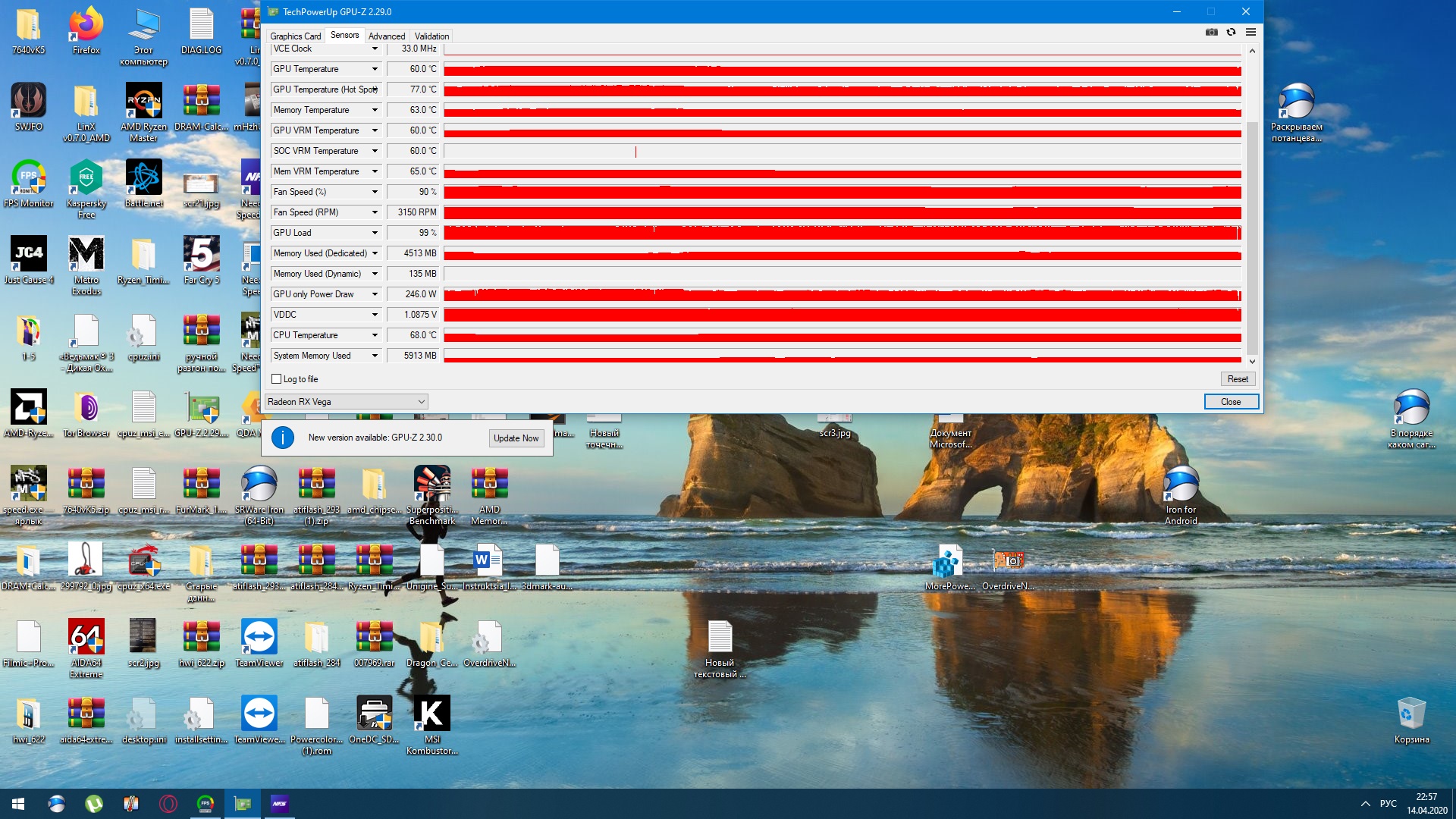Screen dimensions: 1456x819
Task: Click the GPU-Z screenshot camera icon
Action: (x=1212, y=33)
